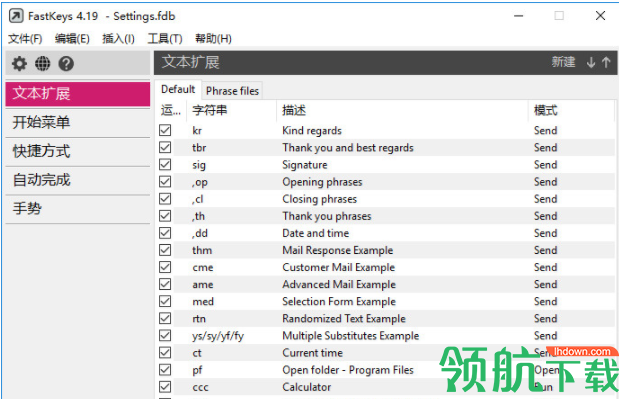This screenshot has width=619, height=399.
Task: Sort by the 字符串 column header
Action: click(x=232, y=111)
